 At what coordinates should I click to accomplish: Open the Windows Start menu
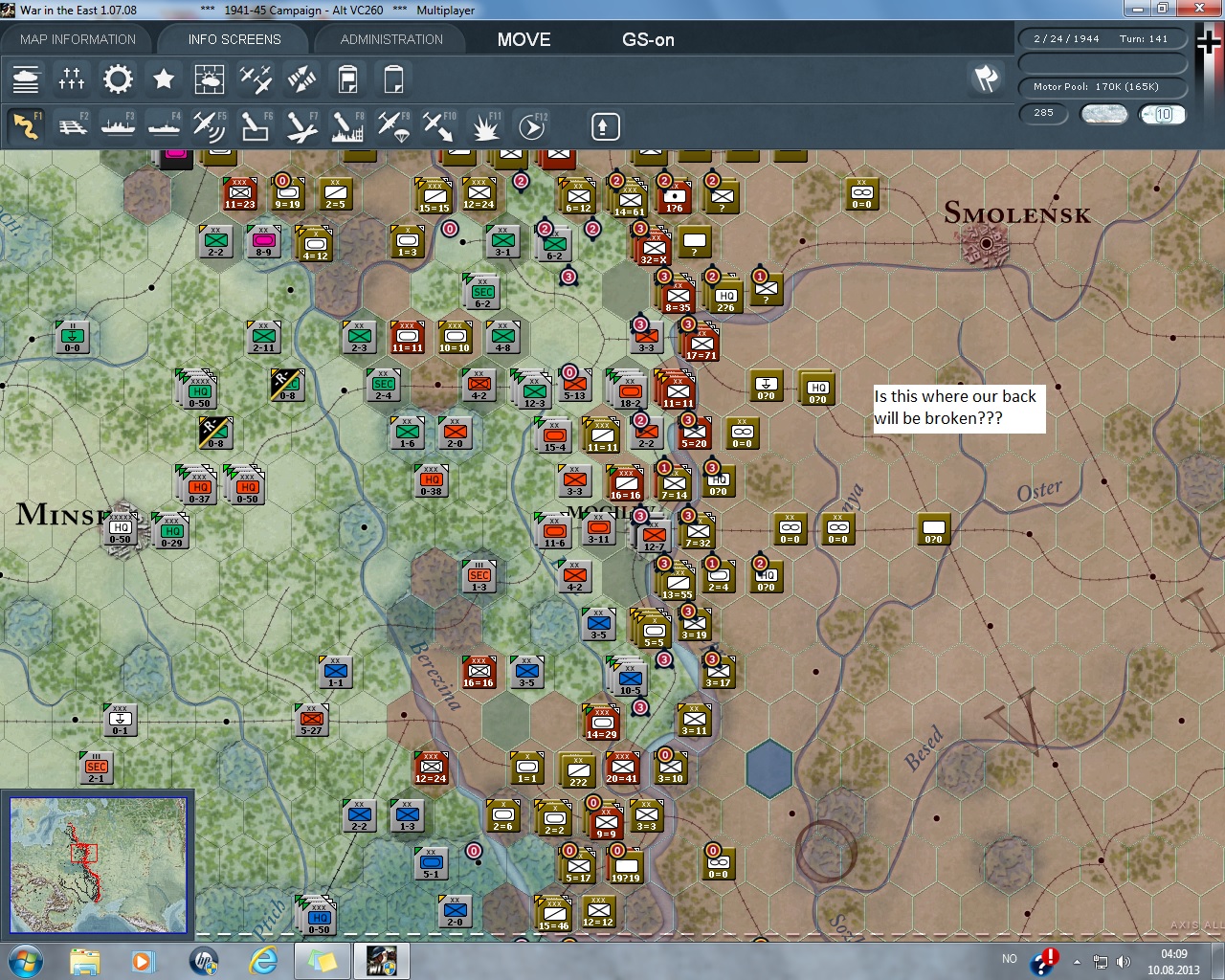[24, 961]
